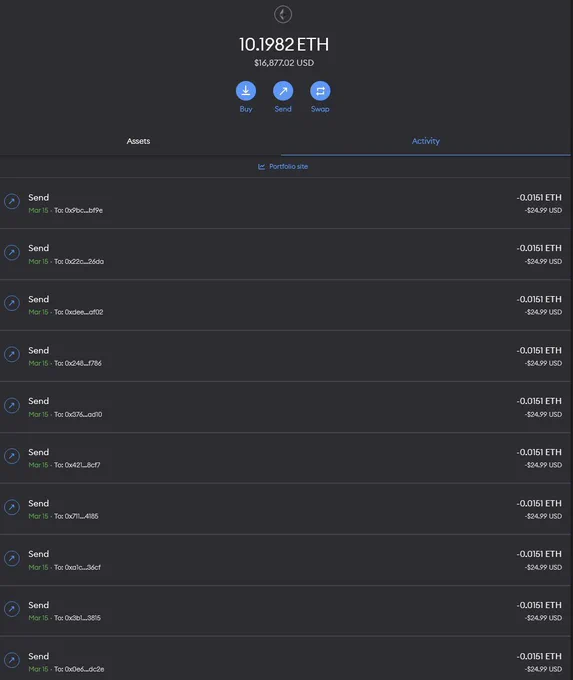573x680 pixels.
Task: Click -0.0151 ETH amount in 0x421...8cf7 row
Action: coord(539,452)
